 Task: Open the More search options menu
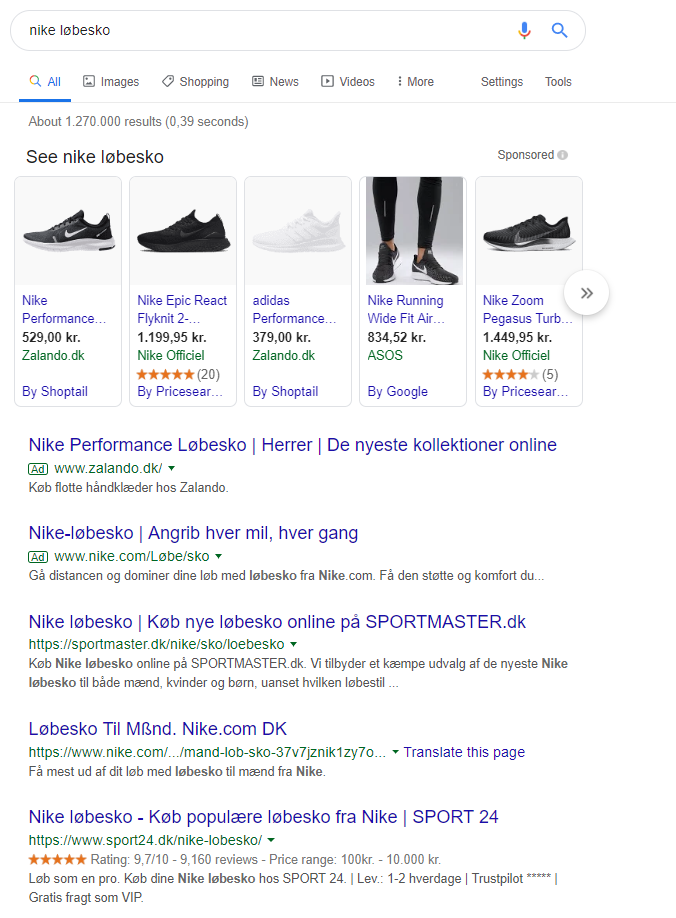pyautogui.click(x=416, y=81)
